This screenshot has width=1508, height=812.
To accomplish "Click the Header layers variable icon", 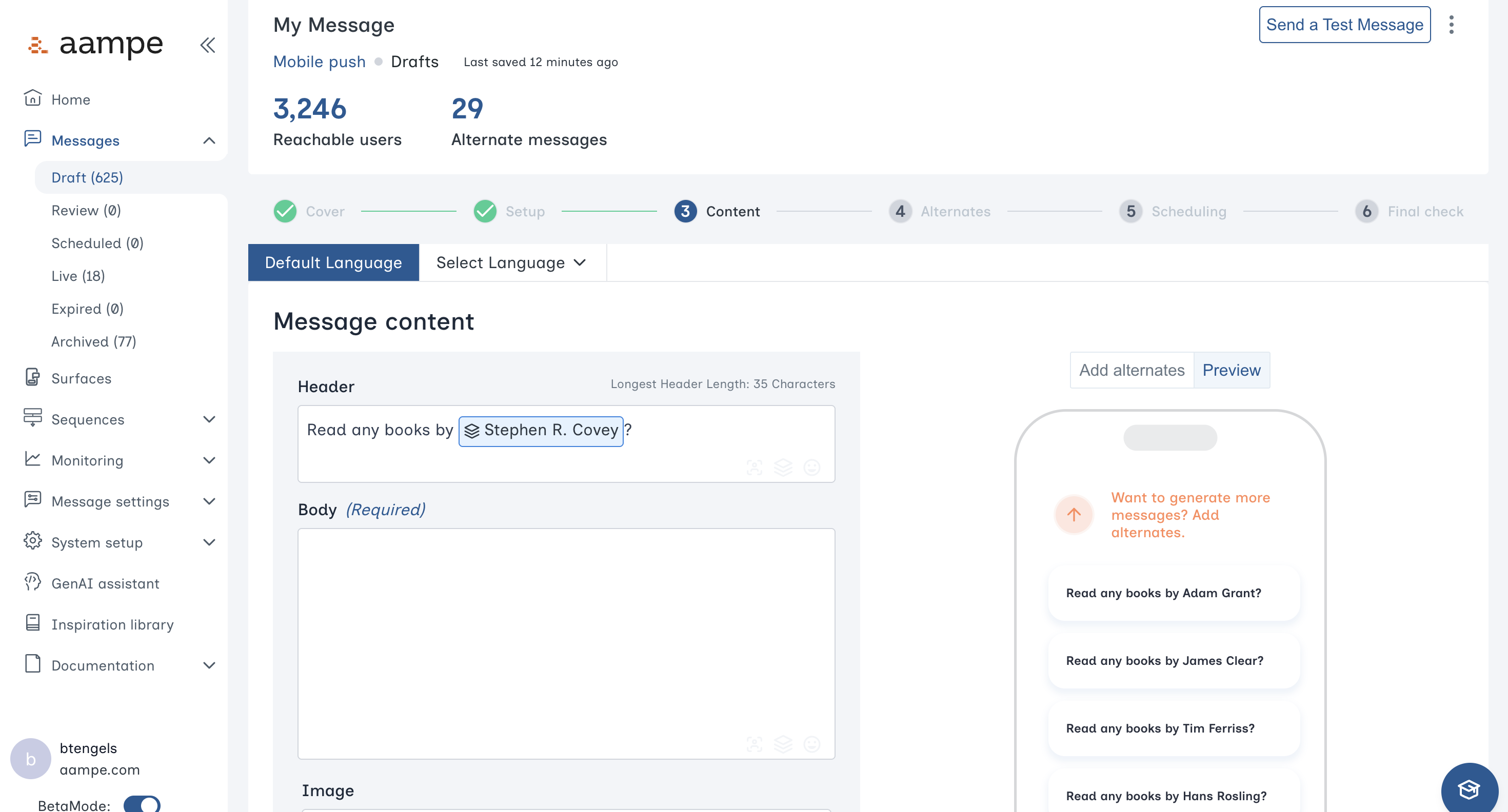I will point(783,467).
